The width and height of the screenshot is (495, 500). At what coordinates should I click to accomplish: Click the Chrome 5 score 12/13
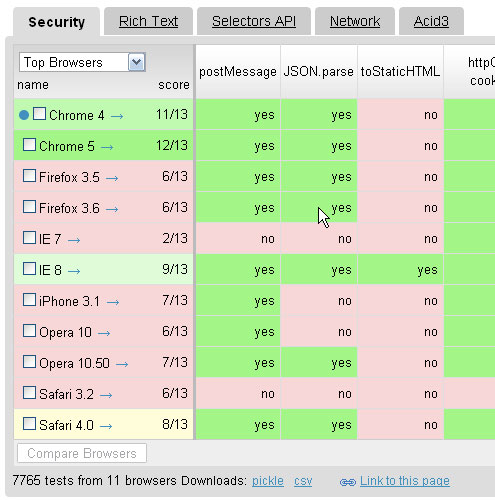(172, 145)
